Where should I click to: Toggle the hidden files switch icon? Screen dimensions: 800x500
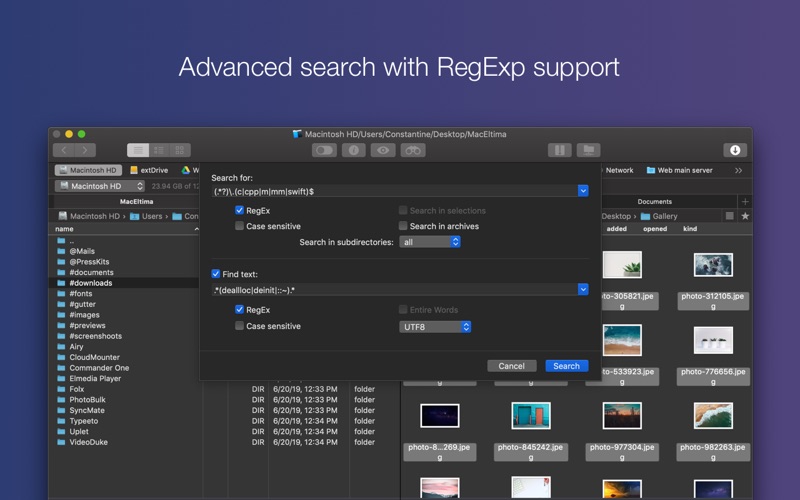tap(323, 150)
